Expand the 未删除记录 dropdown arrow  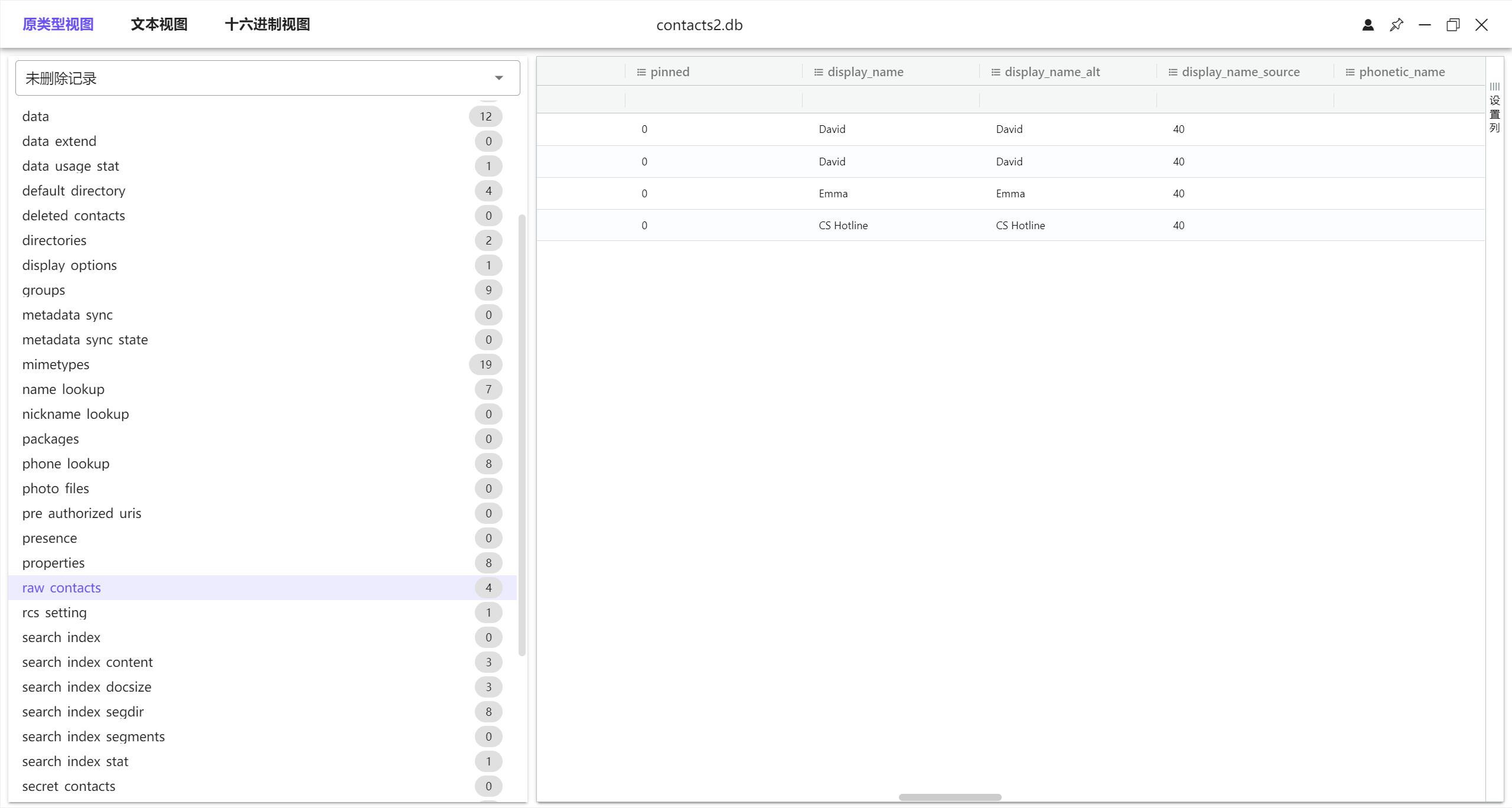(499, 78)
